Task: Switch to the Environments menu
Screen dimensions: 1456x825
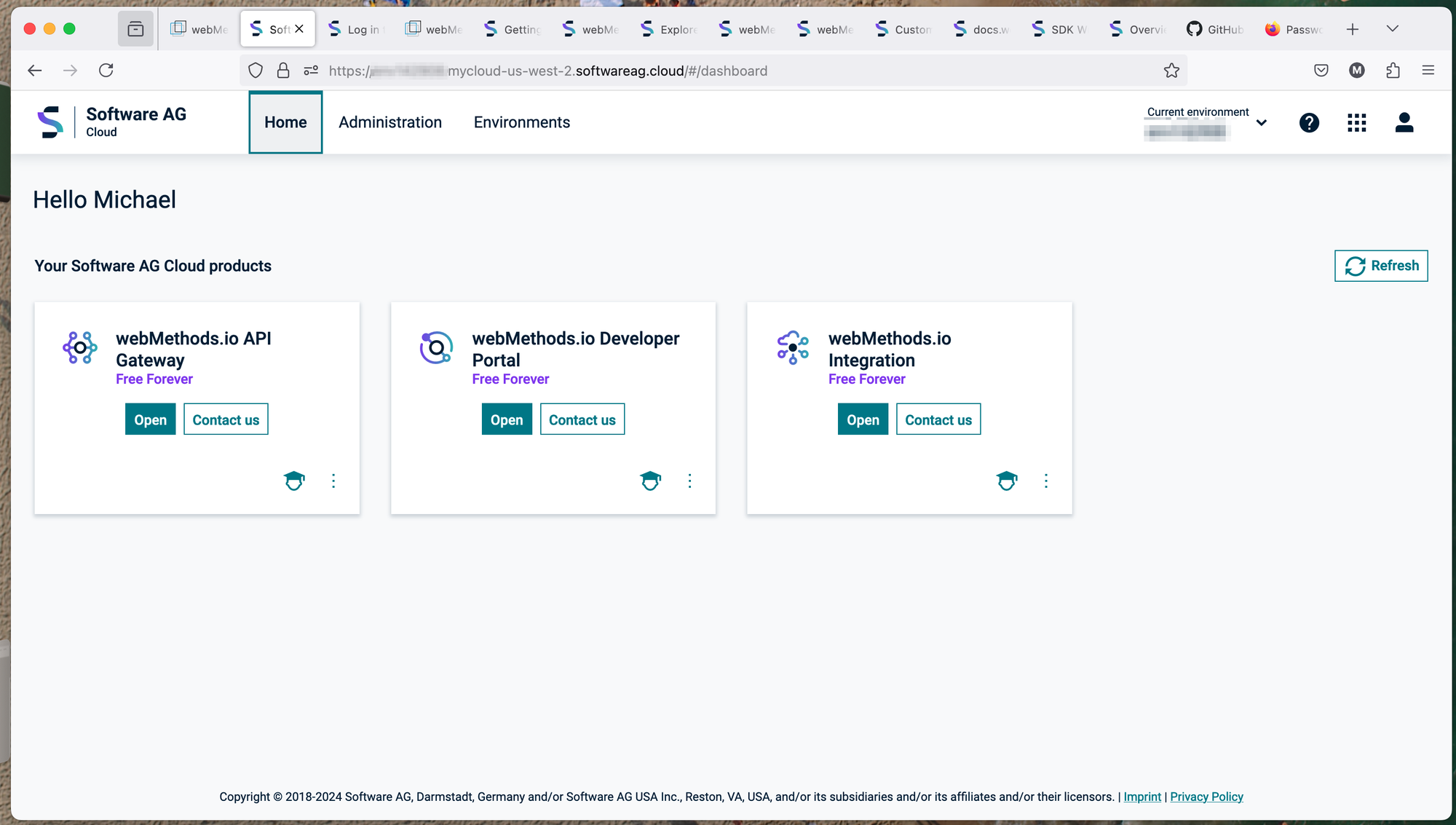Action: (521, 122)
